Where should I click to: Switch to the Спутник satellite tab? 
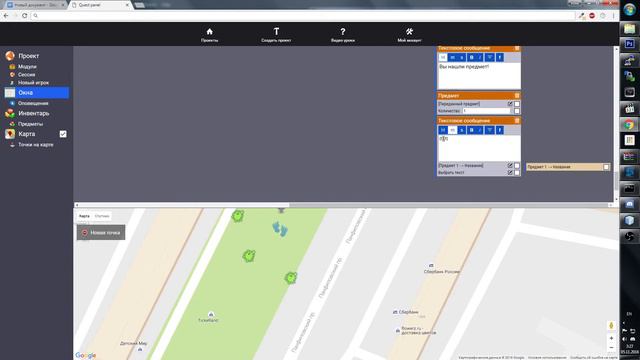[x=102, y=216]
